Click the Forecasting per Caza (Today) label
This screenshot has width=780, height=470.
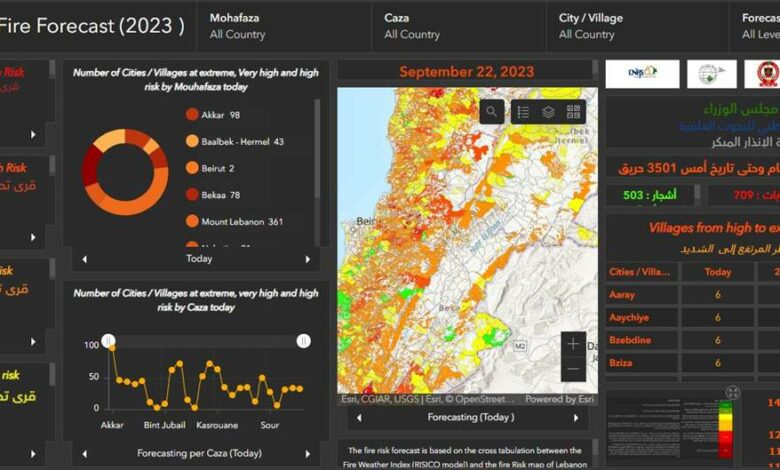point(199,453)
